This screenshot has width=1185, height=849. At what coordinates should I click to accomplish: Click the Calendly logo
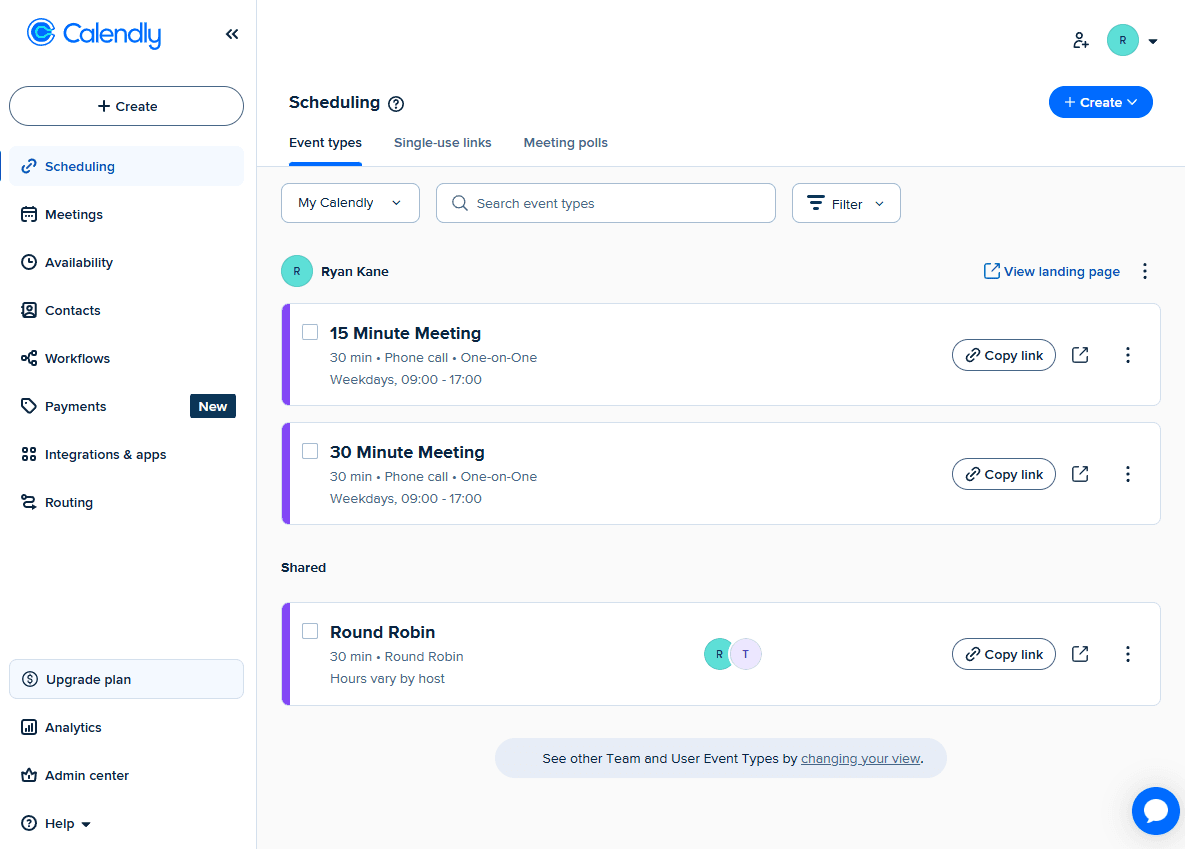coord(94,33)
